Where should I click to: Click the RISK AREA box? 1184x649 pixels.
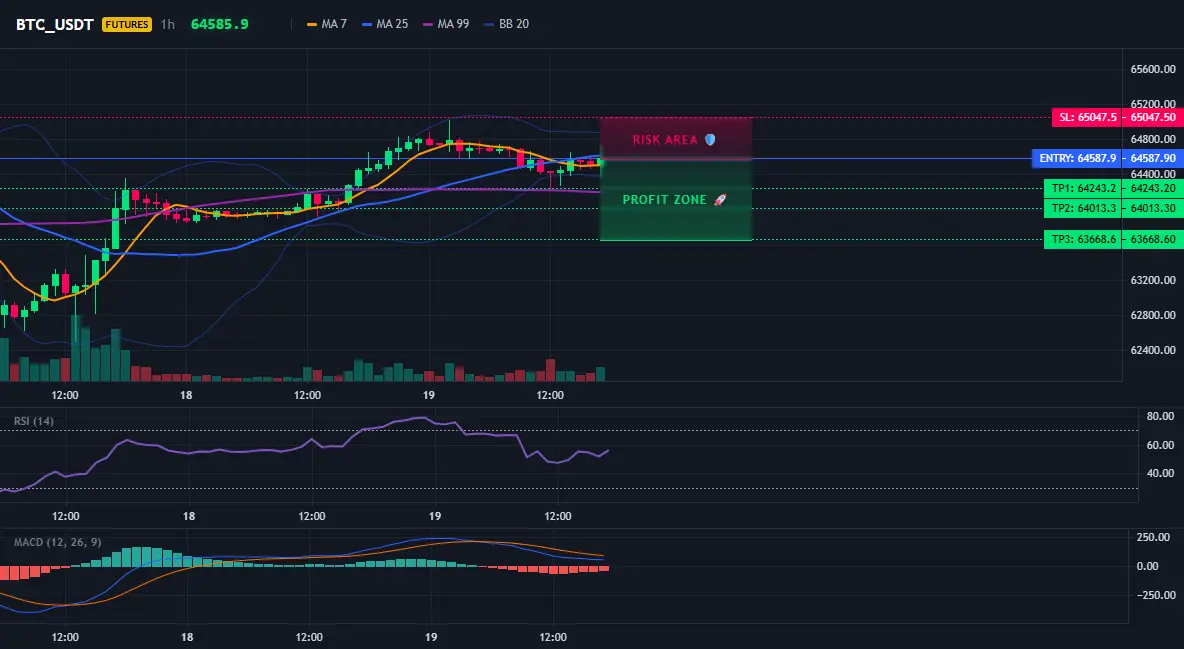click(676, 138)
